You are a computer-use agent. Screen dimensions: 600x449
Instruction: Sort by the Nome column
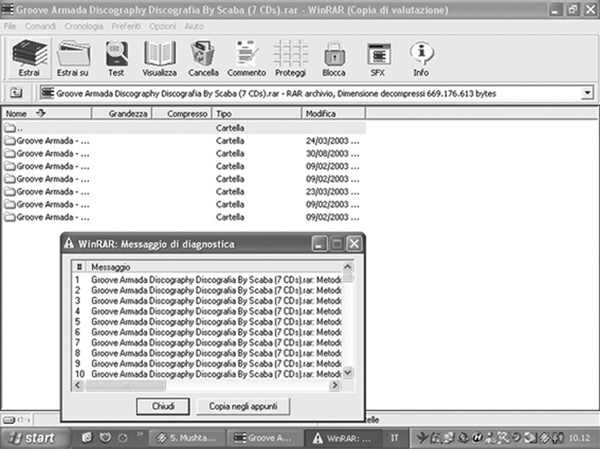[47, 114]
